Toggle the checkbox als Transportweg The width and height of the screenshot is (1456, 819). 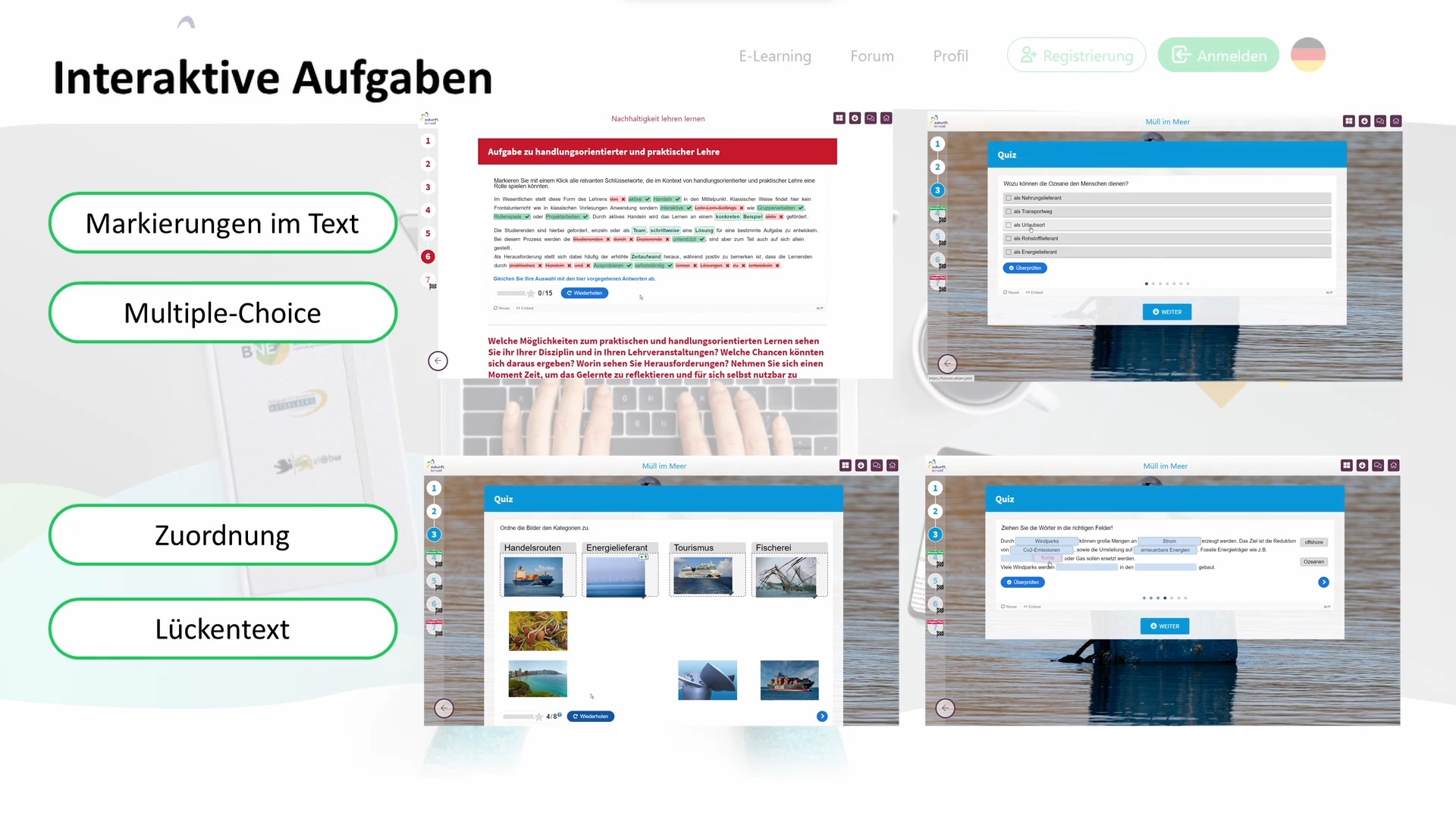coord(1009,211)
